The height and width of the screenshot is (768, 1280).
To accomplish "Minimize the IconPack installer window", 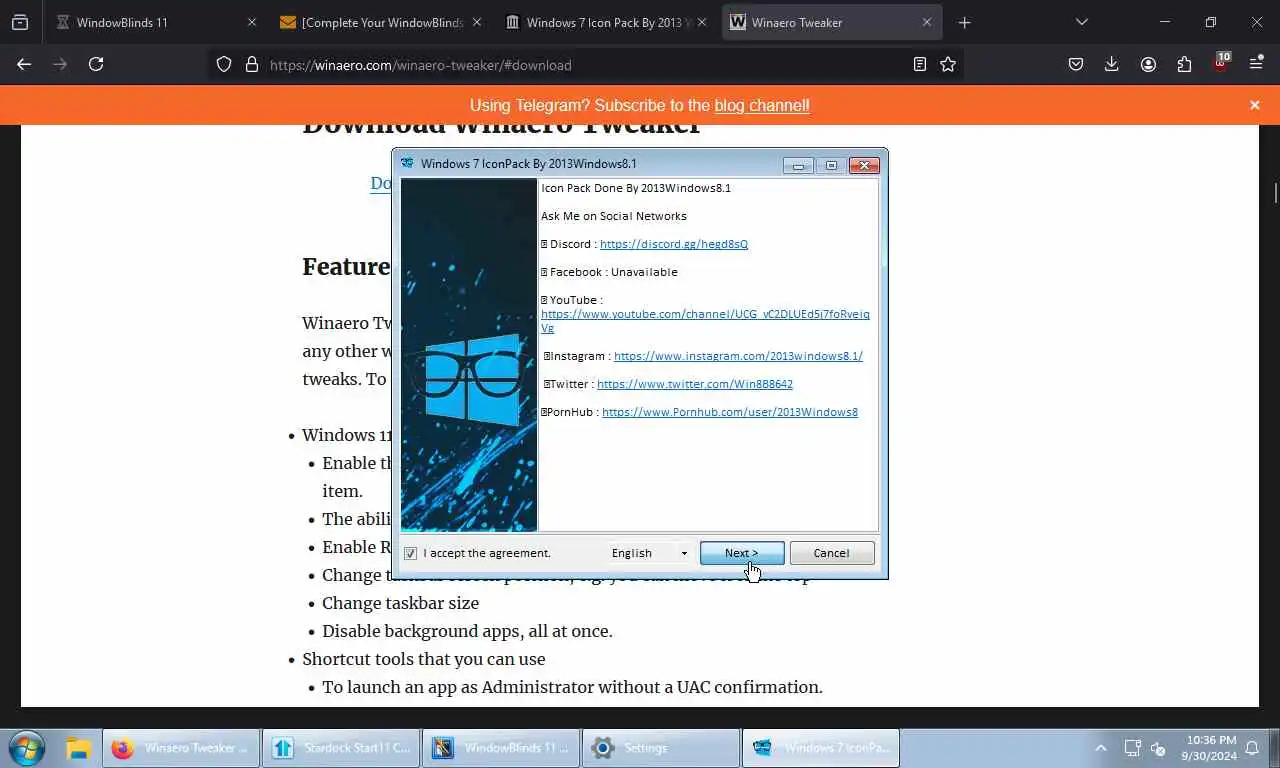I will [798, 165].
